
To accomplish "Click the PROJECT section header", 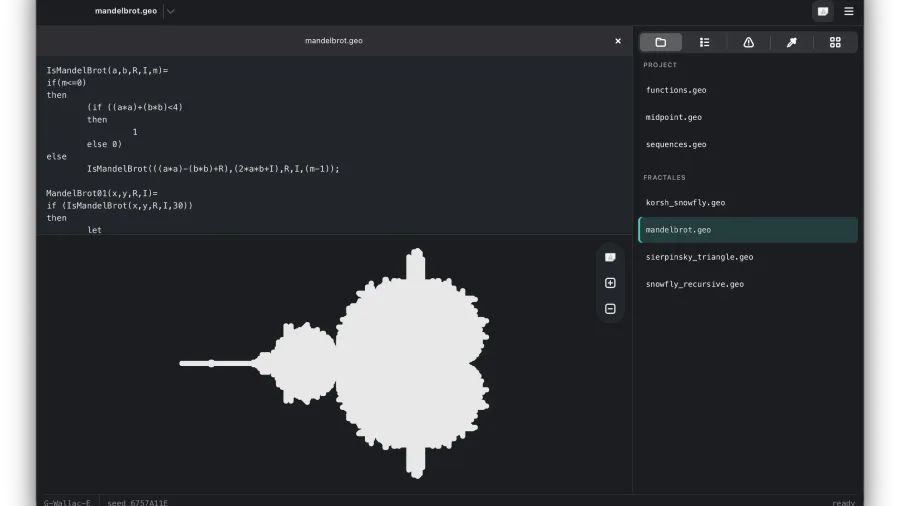I will [660, 65].
